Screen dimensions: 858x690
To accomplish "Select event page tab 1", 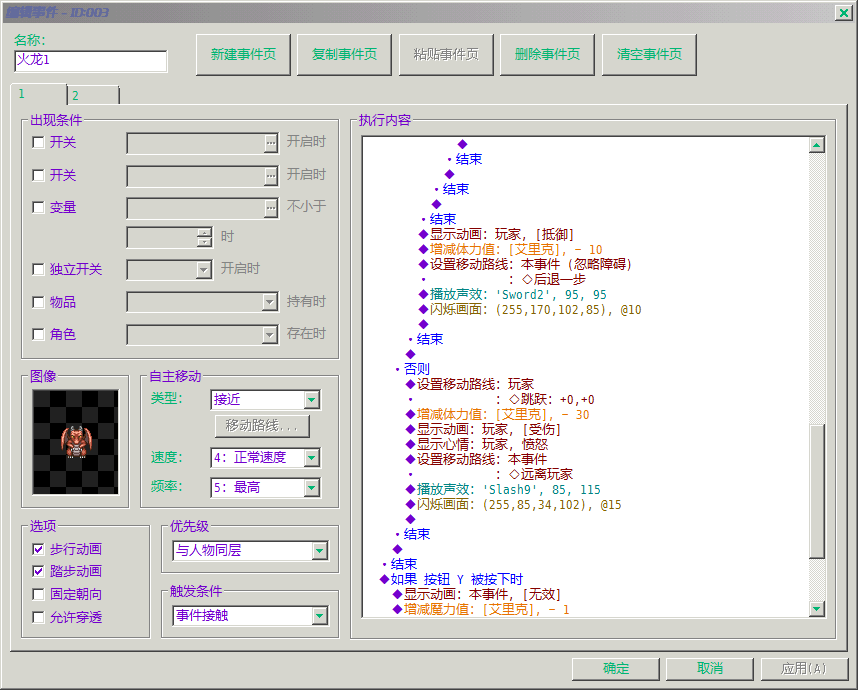I will [x=38, y=94].
